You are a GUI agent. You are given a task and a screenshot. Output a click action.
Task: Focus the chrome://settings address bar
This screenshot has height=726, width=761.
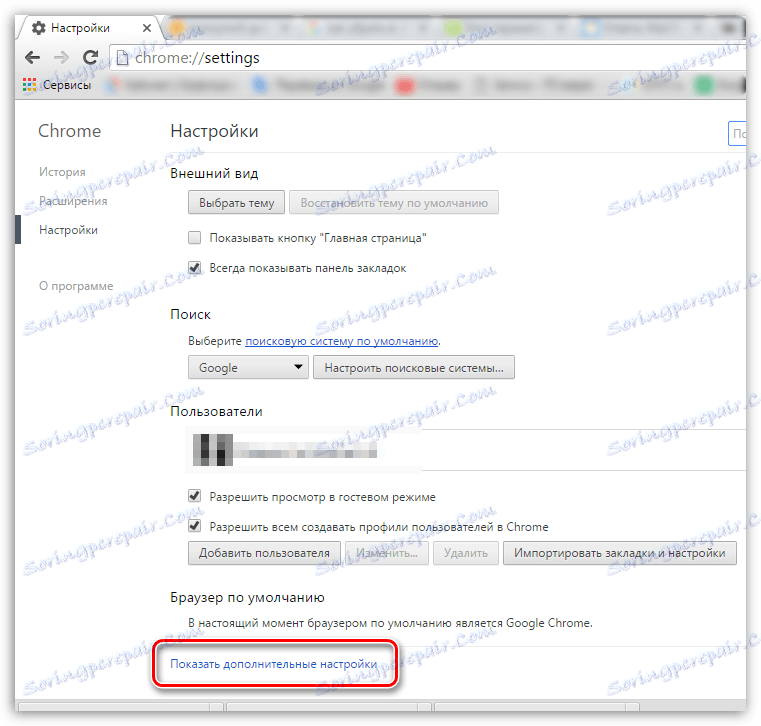tap(427, 58)
